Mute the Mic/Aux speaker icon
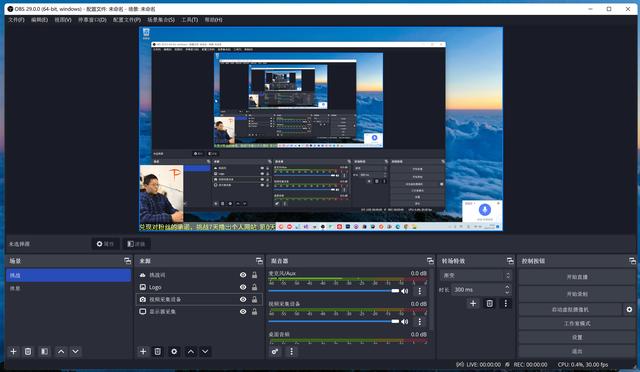Viewport: 640px width, 372px height. [x=404, y=291]
